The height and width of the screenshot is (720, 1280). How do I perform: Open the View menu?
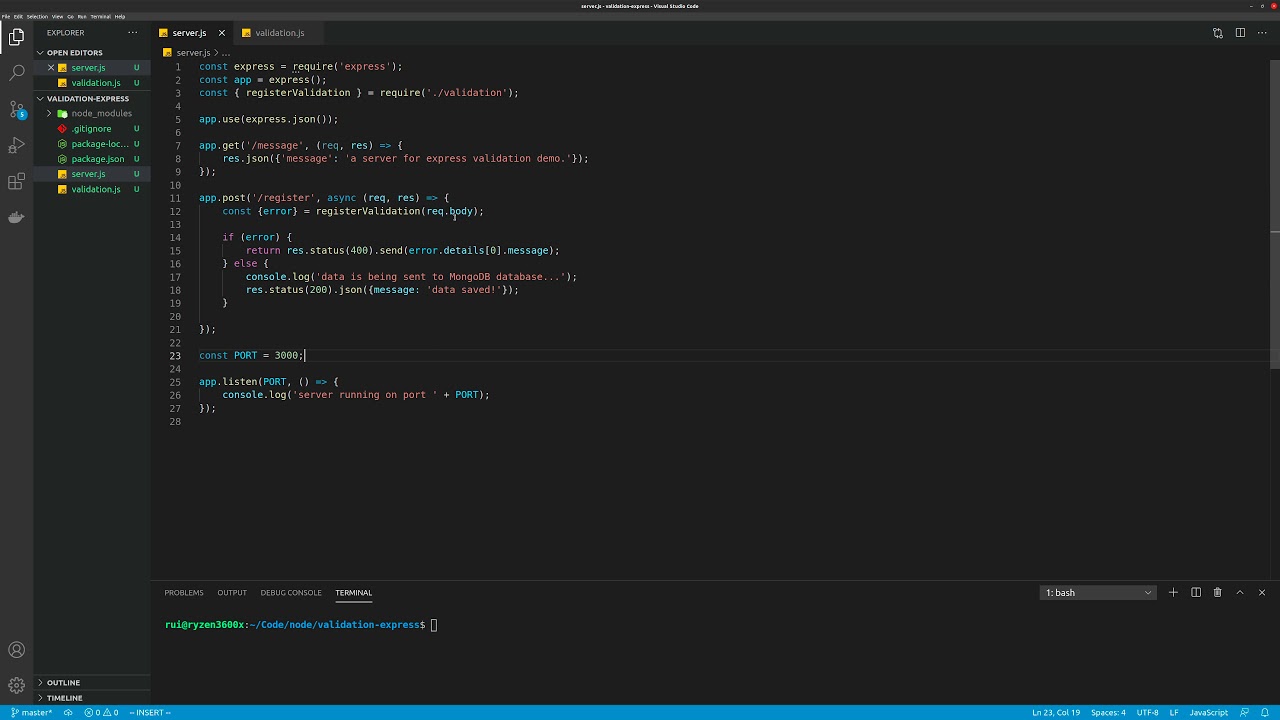pyautogui.click(x=57, y=16)
